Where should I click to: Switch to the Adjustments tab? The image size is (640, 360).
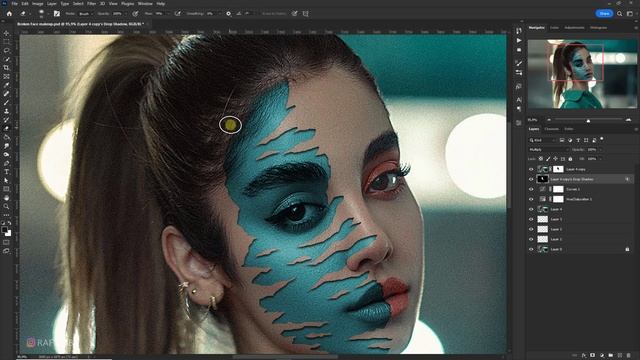point(574,28)
